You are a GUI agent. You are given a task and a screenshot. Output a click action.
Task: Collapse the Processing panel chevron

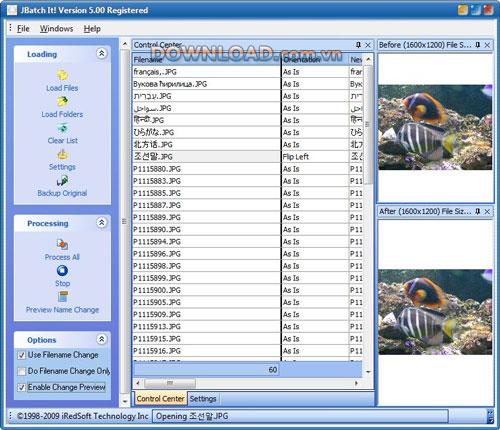[102, 222]
